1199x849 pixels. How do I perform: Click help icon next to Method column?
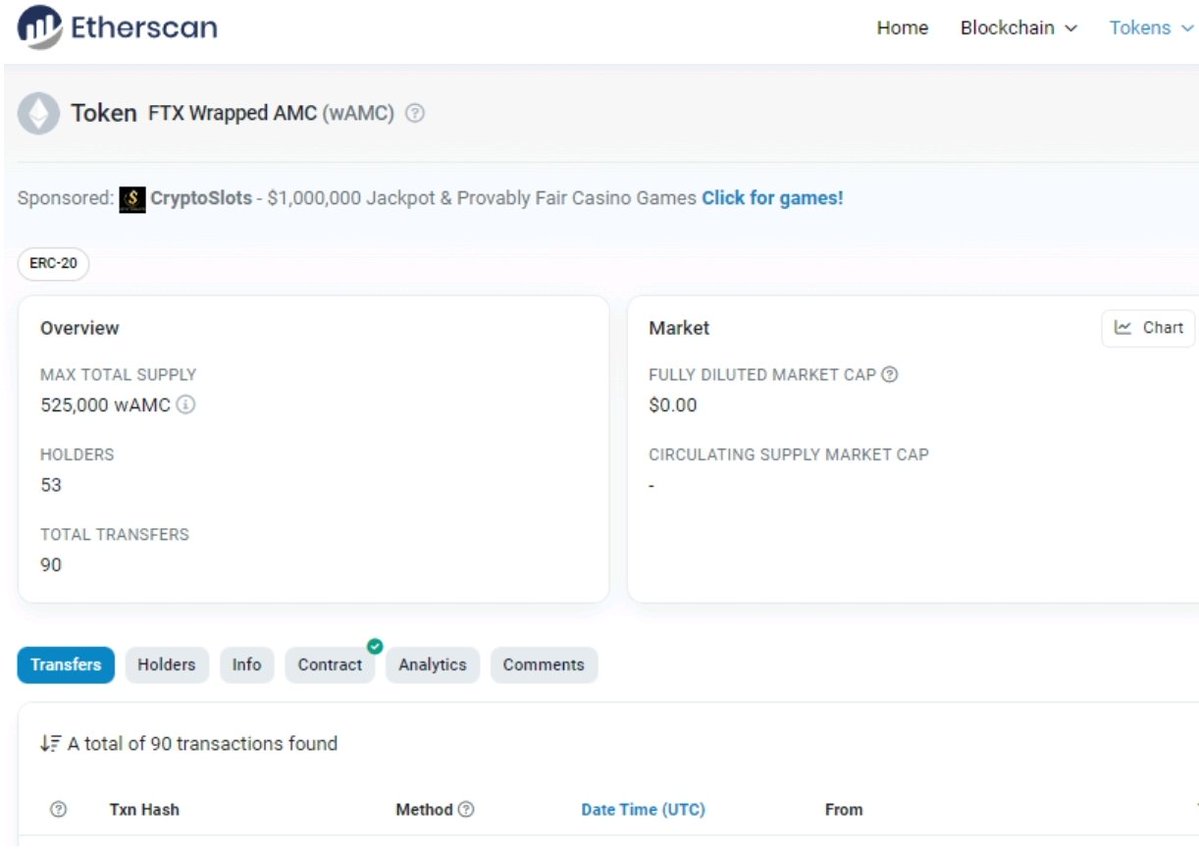click(466, 809)
